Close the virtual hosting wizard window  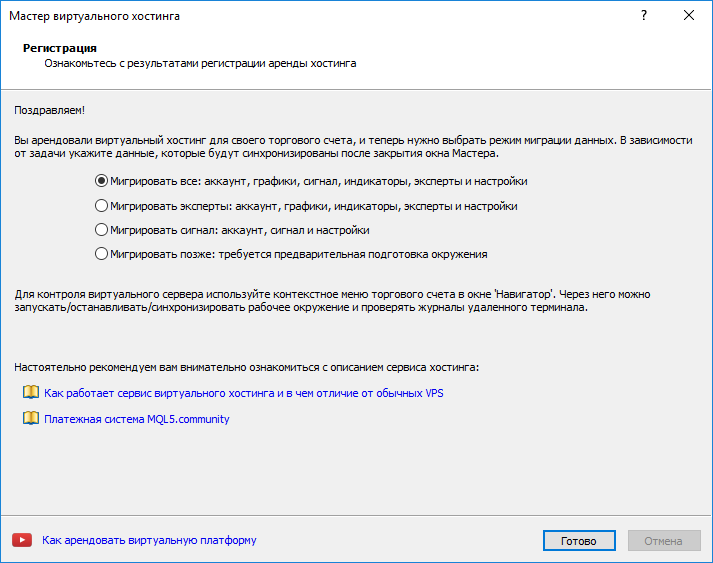point(689,16)
